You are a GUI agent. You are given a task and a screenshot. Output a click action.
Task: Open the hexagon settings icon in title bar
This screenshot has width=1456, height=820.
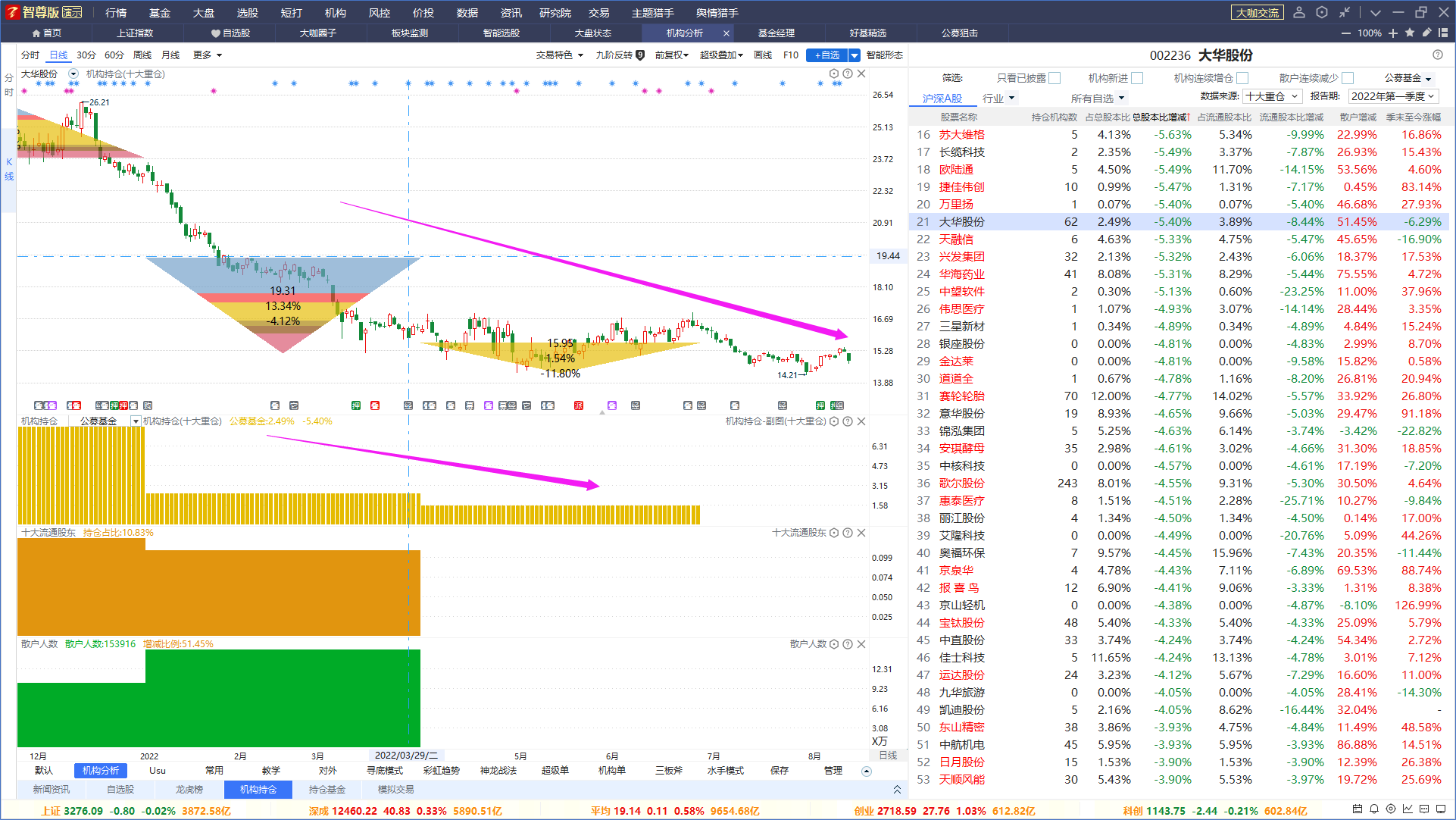[x=1322, y=12]
